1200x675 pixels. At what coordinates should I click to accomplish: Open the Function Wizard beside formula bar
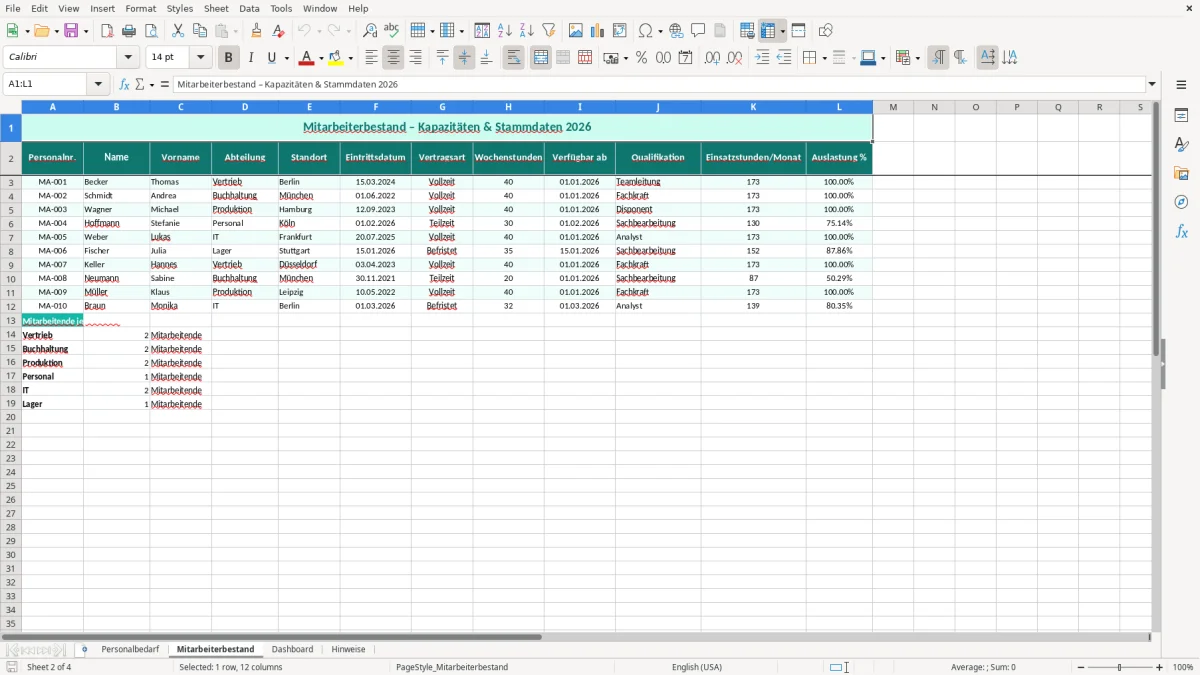(x=124, y=85)
